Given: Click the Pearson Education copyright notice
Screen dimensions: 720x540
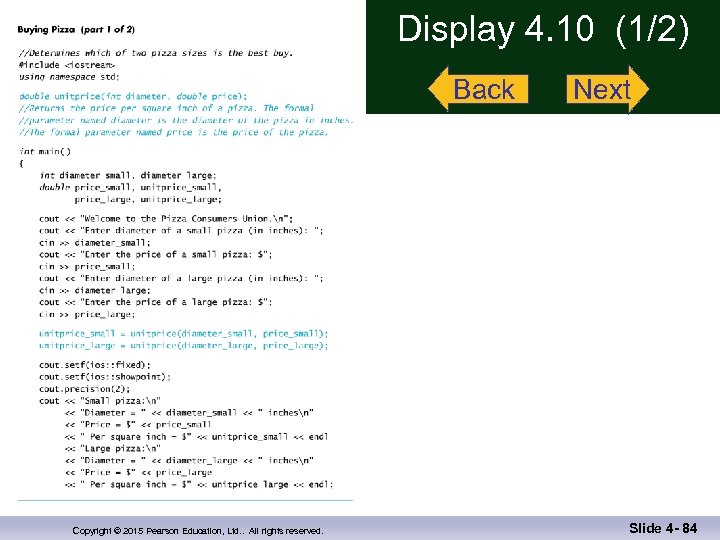Looking at the screenshot, I should point(198,531).
